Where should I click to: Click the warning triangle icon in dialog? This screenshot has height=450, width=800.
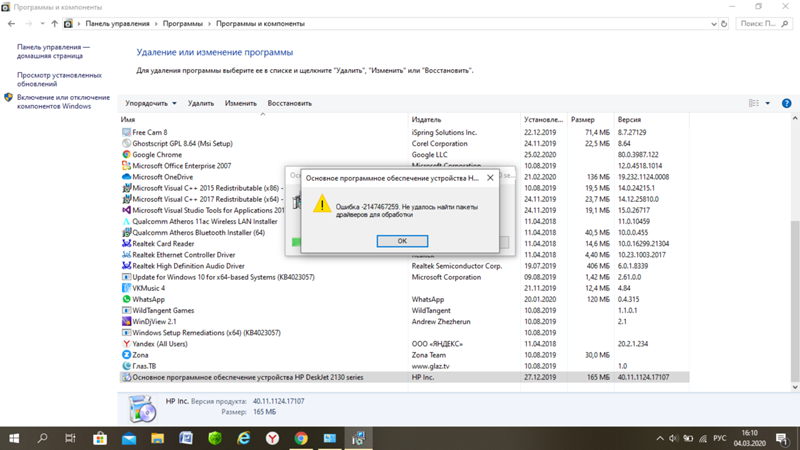pos(322,204)
